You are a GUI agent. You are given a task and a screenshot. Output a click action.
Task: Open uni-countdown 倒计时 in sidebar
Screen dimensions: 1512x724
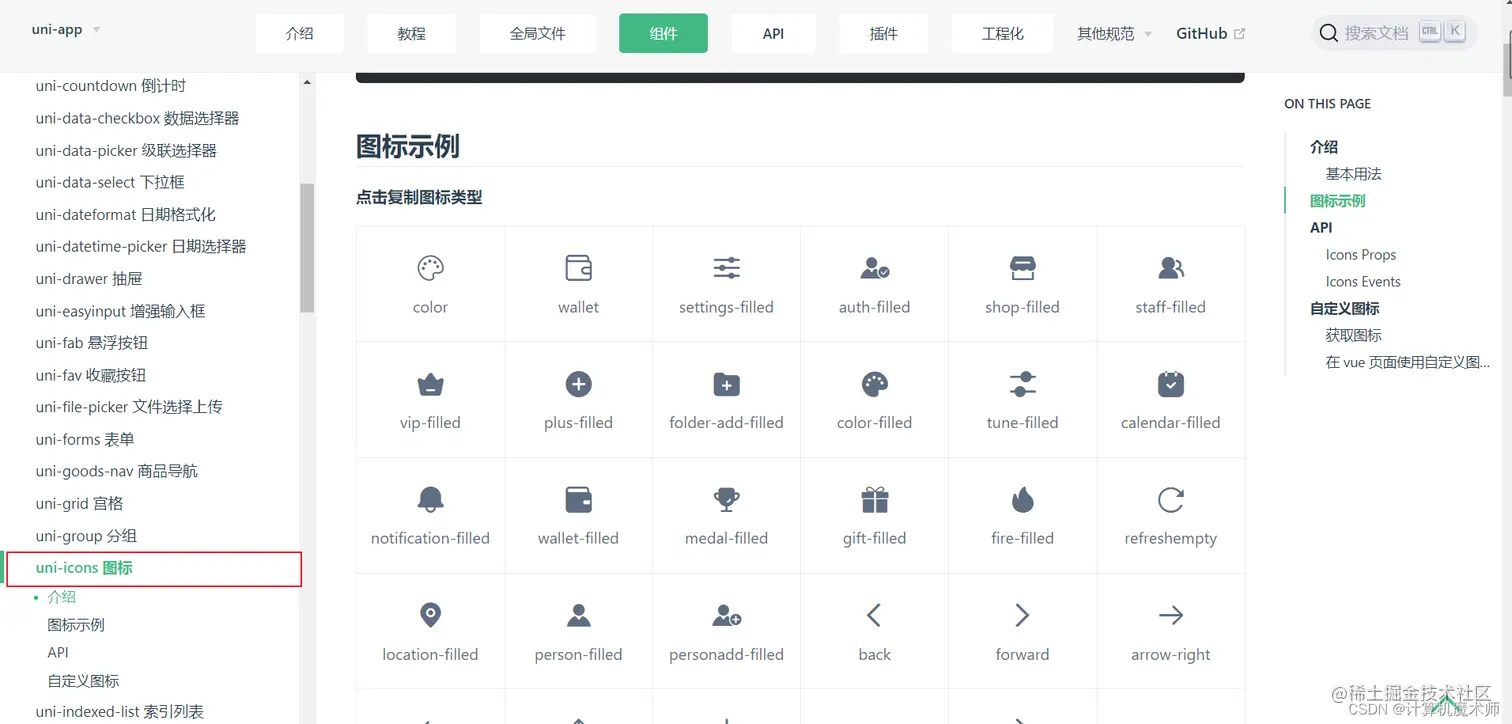click(110, 86)
